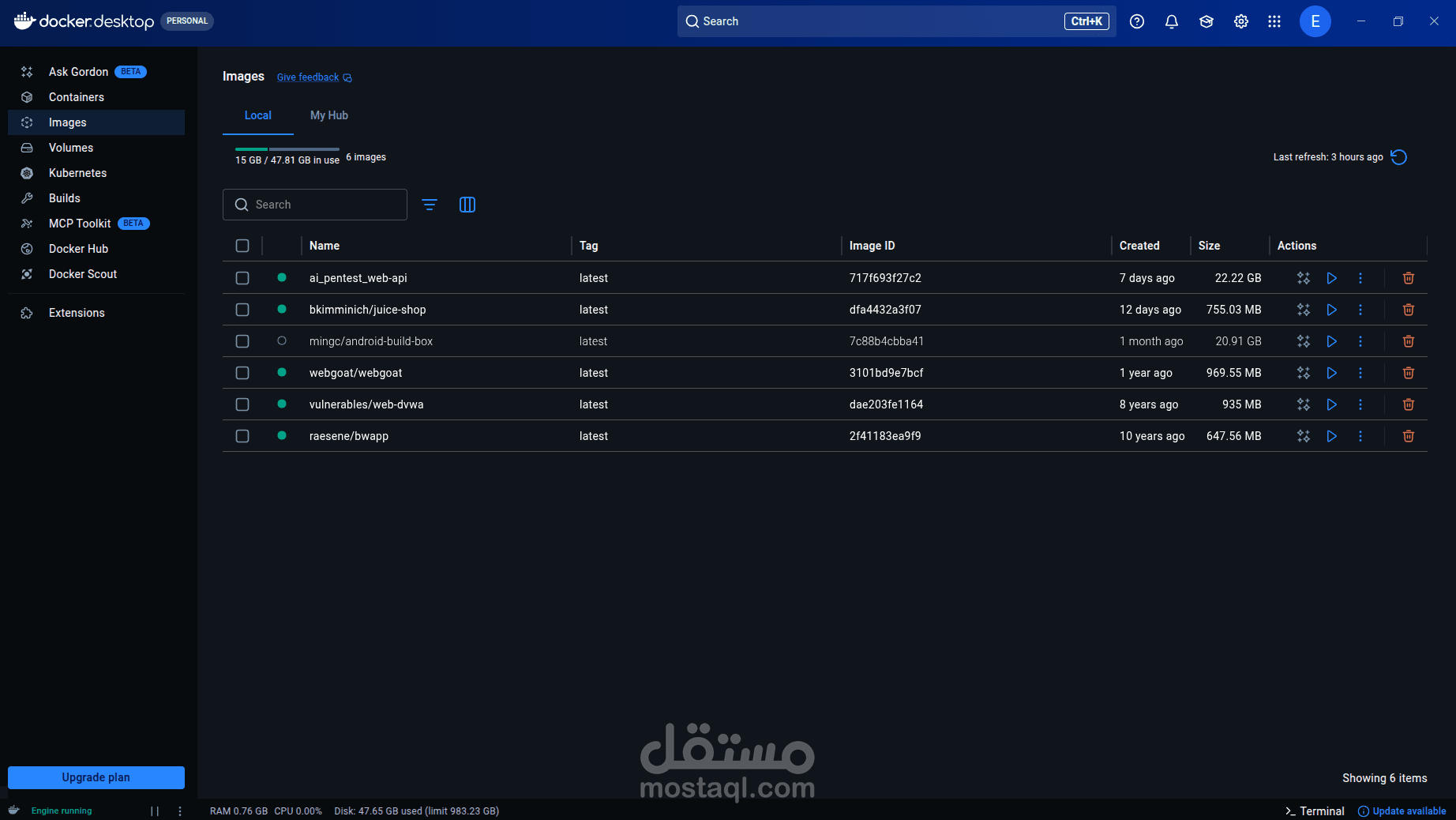Screen dimensions: 1456x820
Task: Delete the bkimminich/juice-shop image
Action: click(x=1409, y=310)
